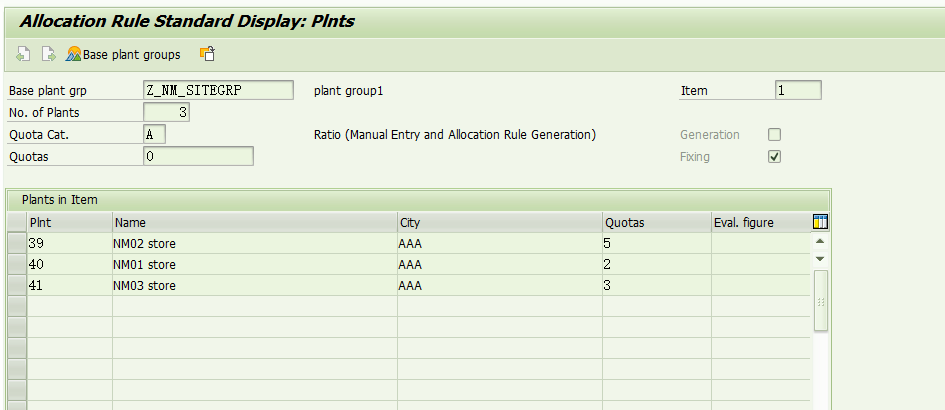This screenshot has height=410, width=945.
Task: Click the scroll up arrow in table
Action: click(x=820, y=241)
